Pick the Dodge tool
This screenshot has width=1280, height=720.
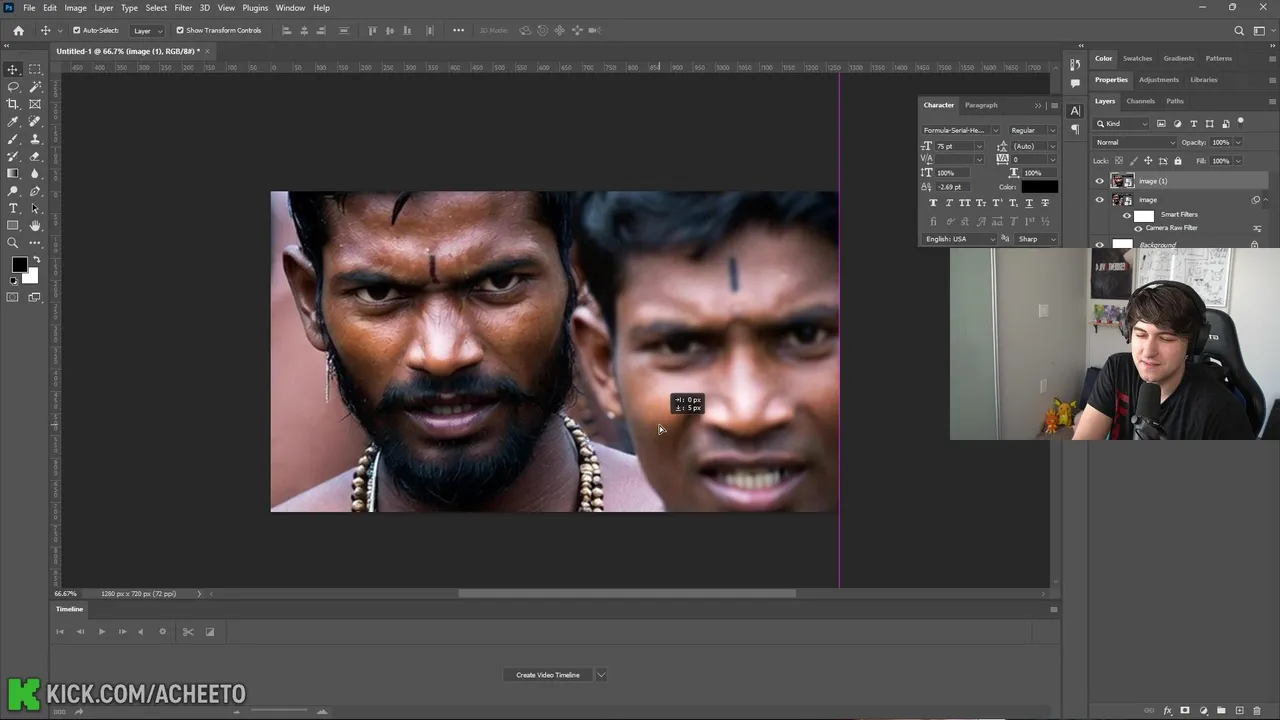coord(13,191)
